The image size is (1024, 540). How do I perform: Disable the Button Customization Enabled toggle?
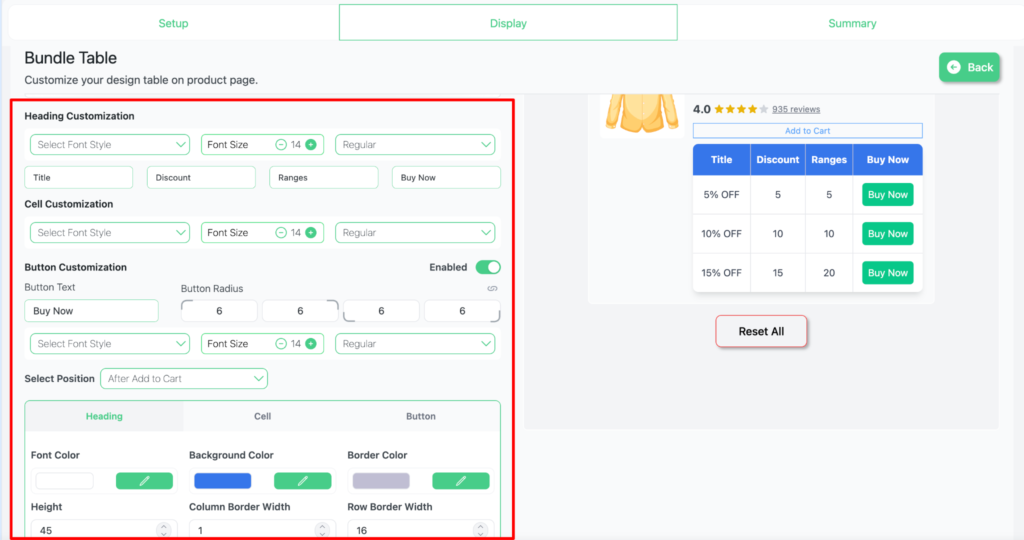(487, 267)
